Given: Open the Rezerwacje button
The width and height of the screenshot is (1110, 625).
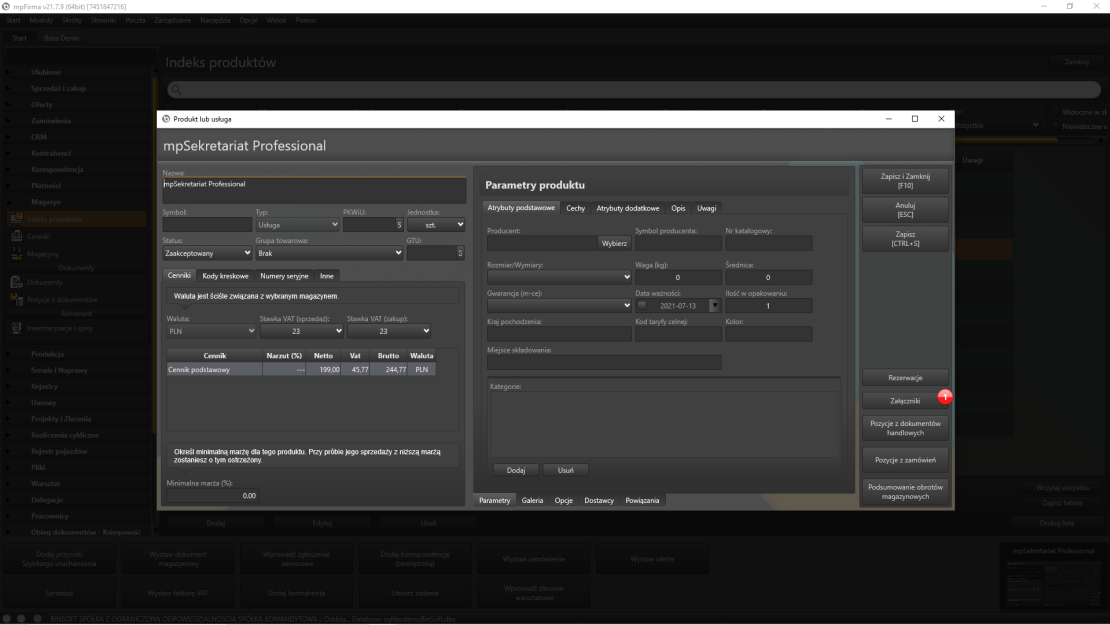Looking at the screenshot, I should pos(905,377).
